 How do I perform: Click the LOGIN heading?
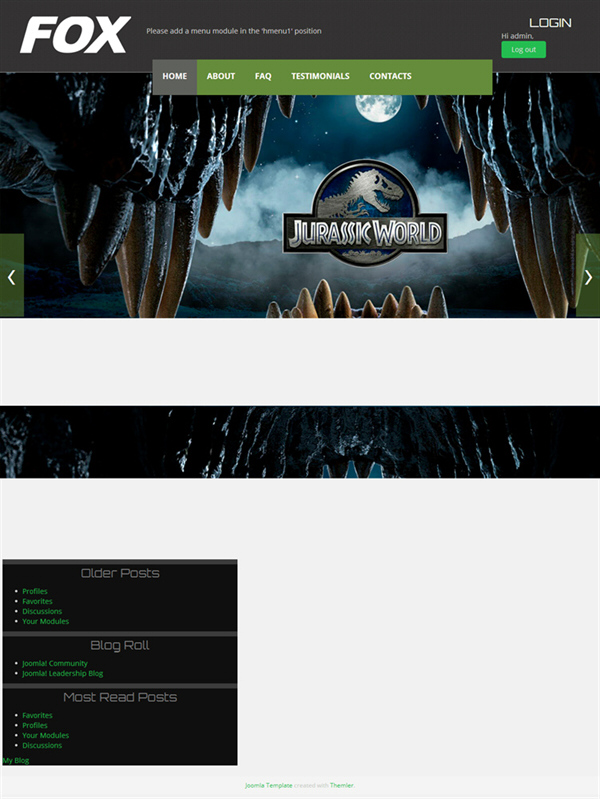(x=550, y=23)
